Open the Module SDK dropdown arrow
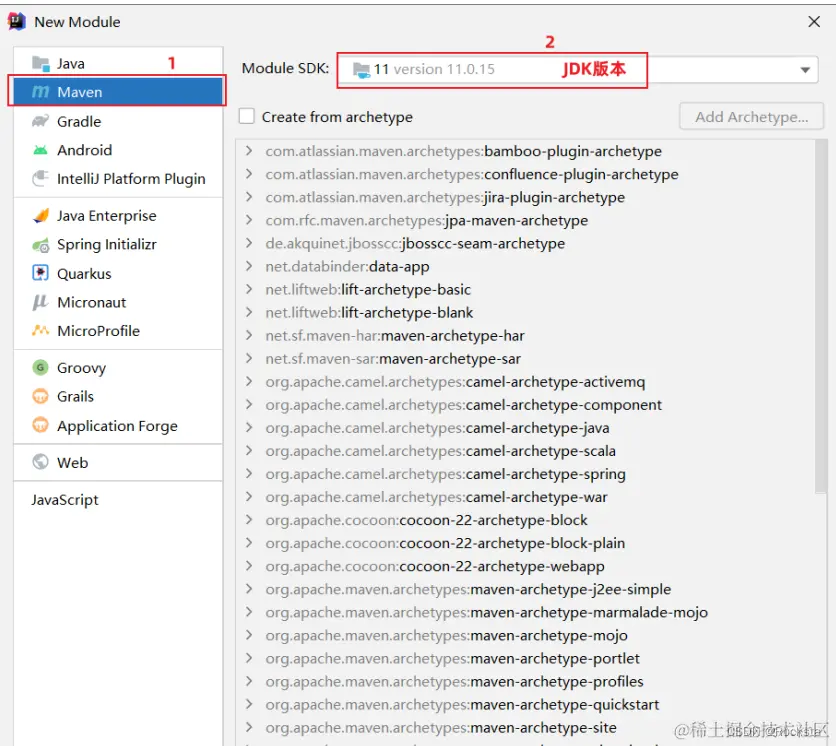 click(x=805, y=70)
